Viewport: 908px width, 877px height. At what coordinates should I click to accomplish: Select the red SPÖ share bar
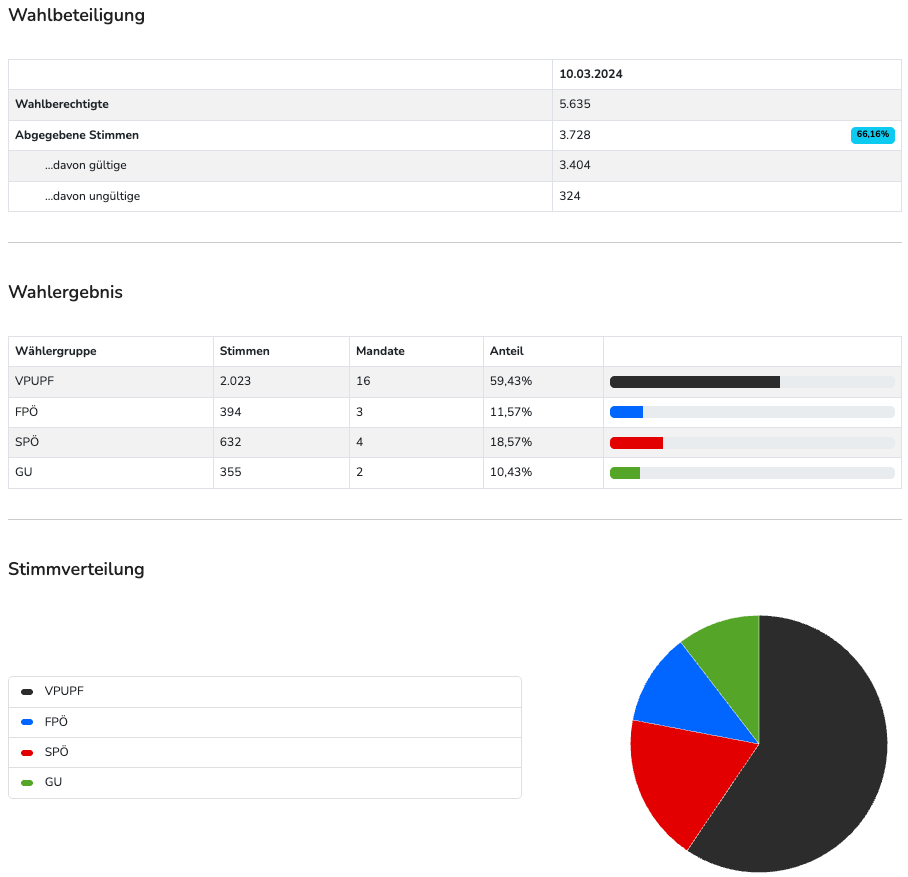pos(636,443)
